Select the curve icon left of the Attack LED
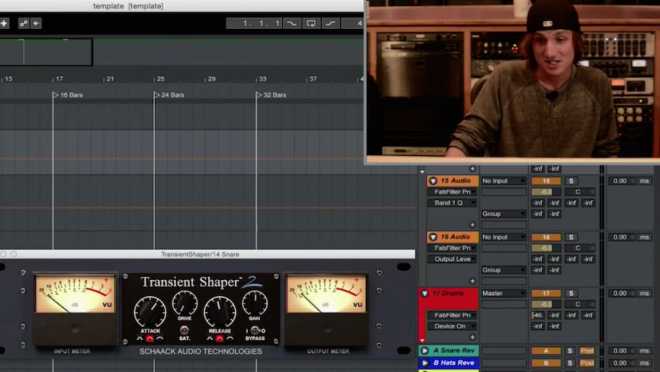Screen dimensions: 660x372 (140, 338)
